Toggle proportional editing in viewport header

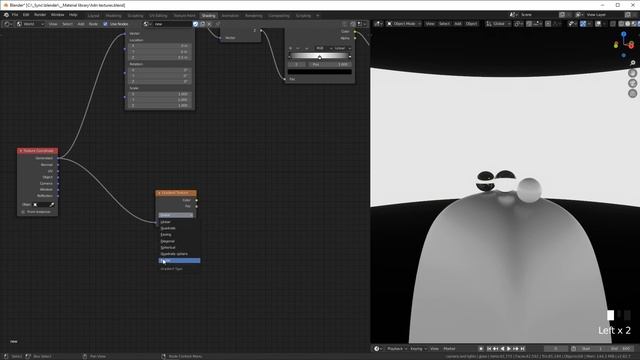pos(548,24)
